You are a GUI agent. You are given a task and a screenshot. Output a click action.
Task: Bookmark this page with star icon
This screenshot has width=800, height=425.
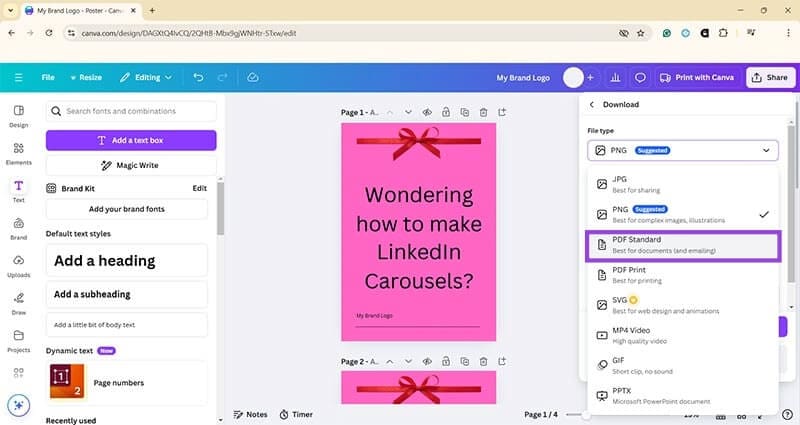(641, 33)
